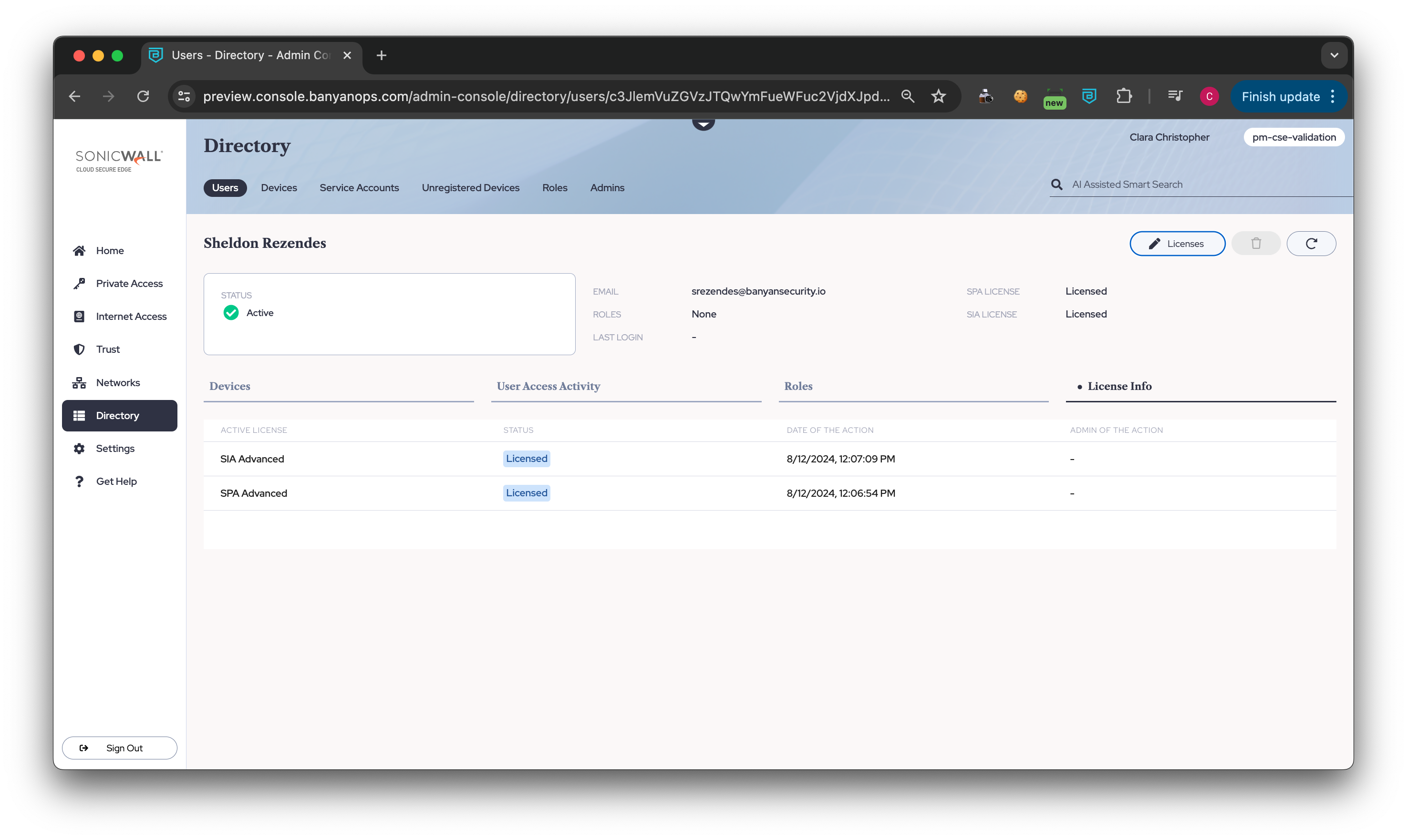Click the trash delete user icon
Screen dimensions: 1407x840
tap(1255, 244)
